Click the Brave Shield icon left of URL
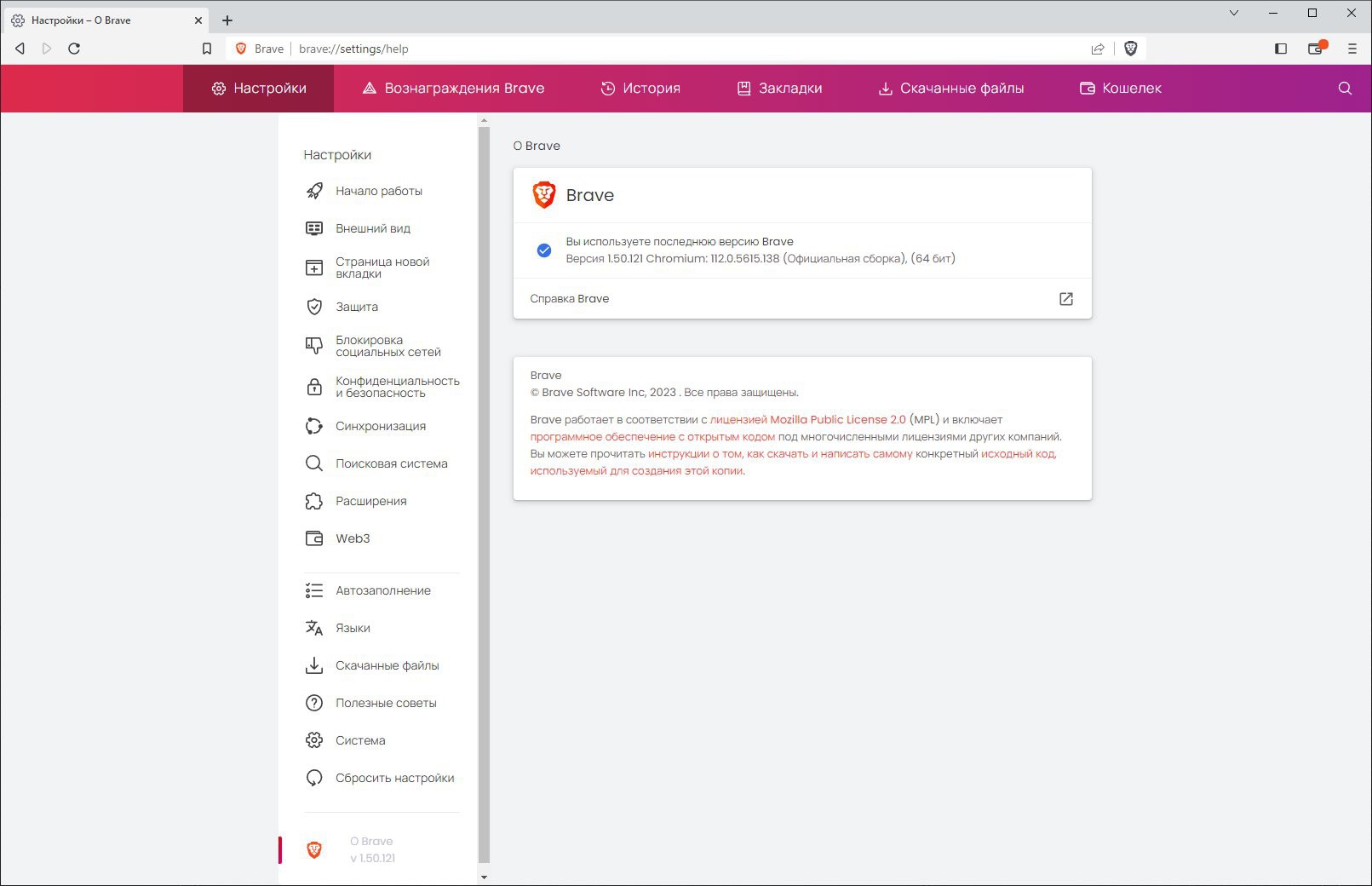This screenshot has width=1372, height=886. coord(241,49)
